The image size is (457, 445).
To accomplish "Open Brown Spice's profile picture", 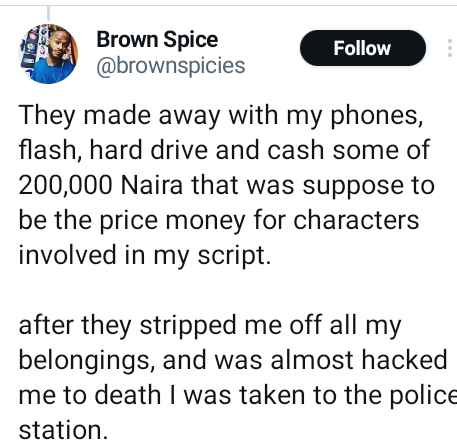I will click(x=49, y=54).
